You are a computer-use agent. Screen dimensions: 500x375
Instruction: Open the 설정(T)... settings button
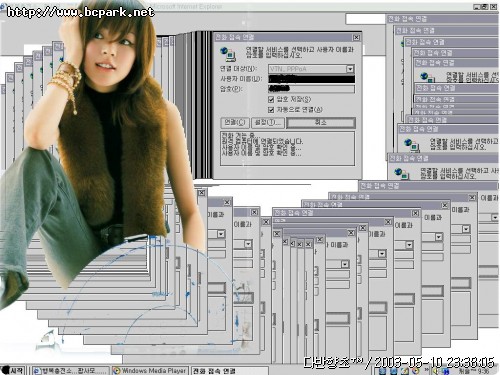pyautogui.click(x=268, y=123)
